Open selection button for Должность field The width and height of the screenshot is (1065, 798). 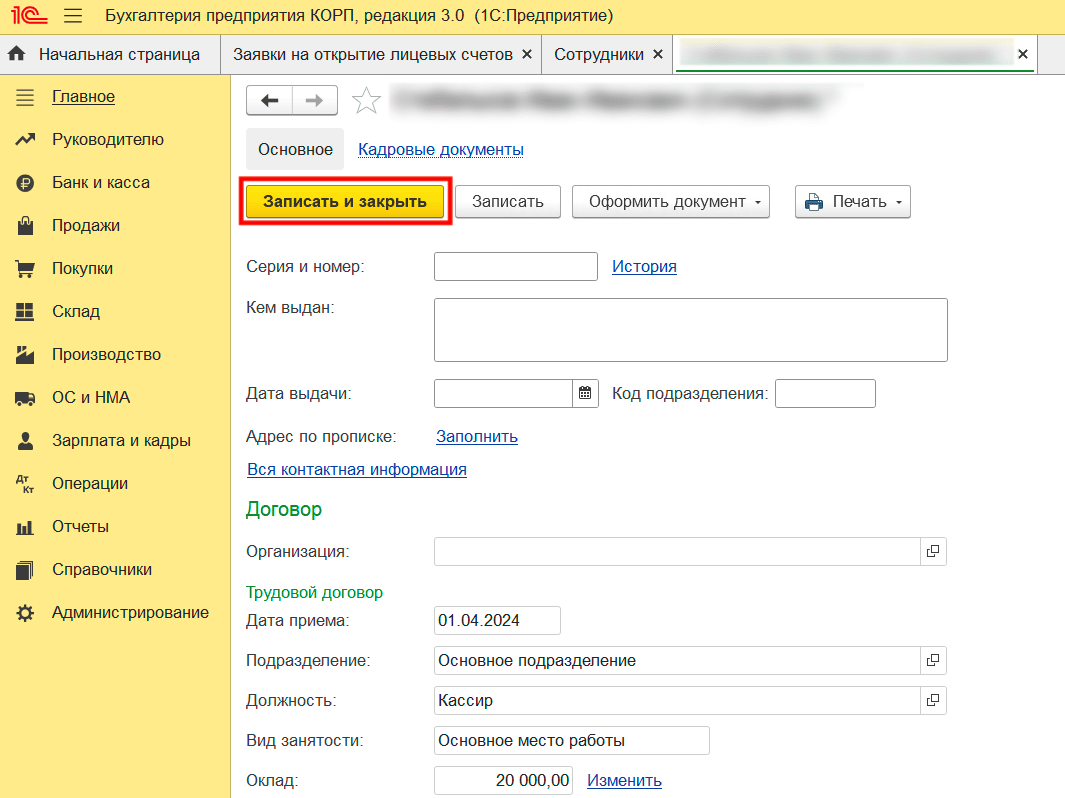pyautogui.click(x=932, y=700)
